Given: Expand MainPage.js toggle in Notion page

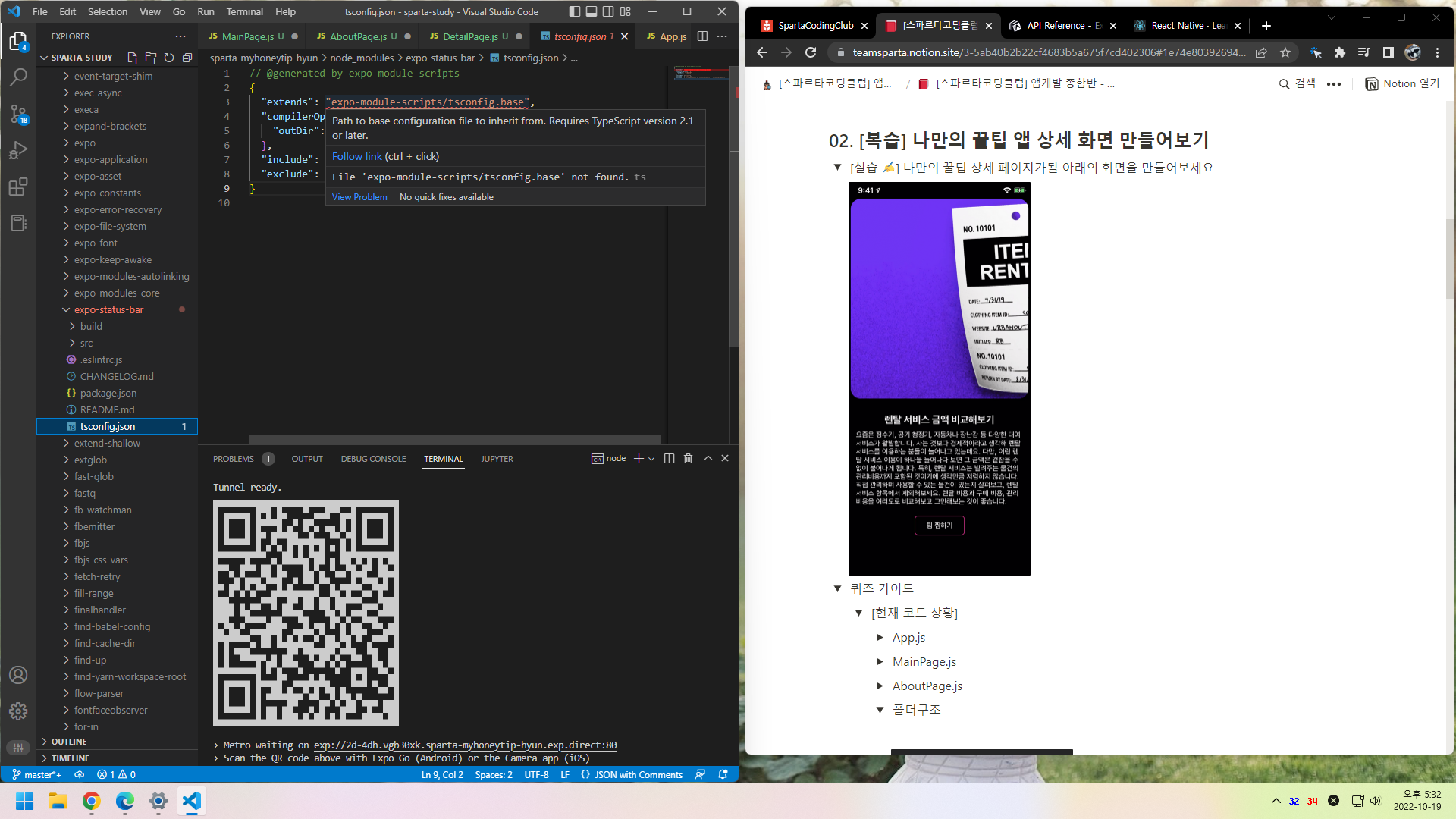Looking at the screenshot, I should 880,661.
